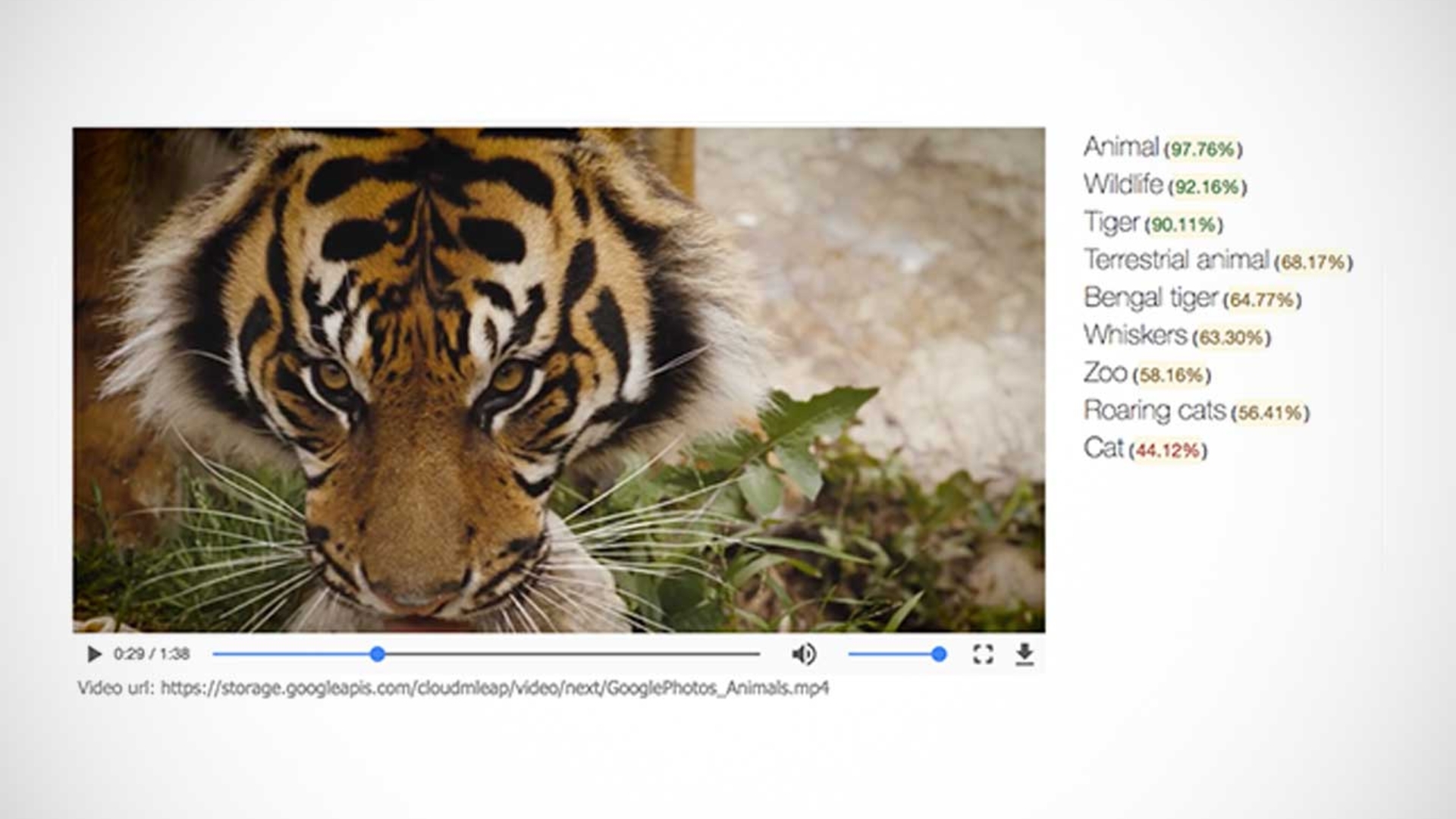The width and height of the screenshot is (1456, 819).
Task: Mute the video by clicking the speaker icon
Action: pos(806,654)
